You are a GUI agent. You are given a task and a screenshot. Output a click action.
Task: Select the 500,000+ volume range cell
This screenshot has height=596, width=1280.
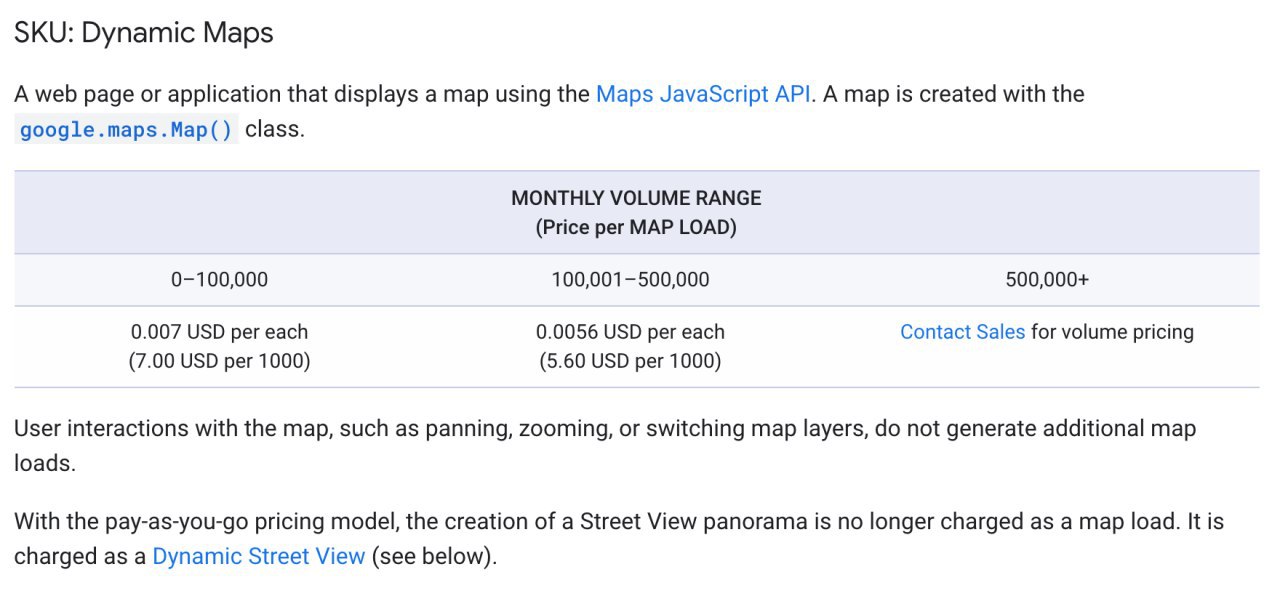coord(1047,280)
